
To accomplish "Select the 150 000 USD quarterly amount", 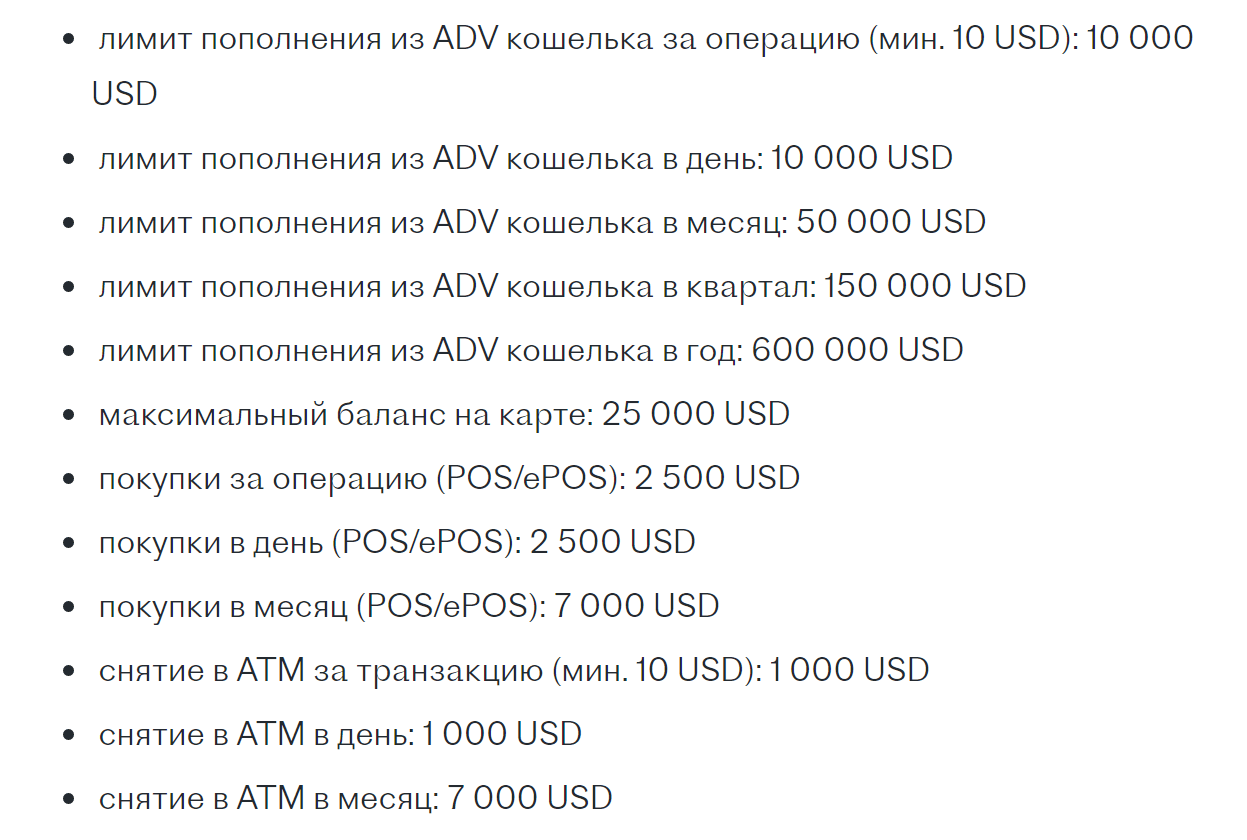I will tap(924, 286).
